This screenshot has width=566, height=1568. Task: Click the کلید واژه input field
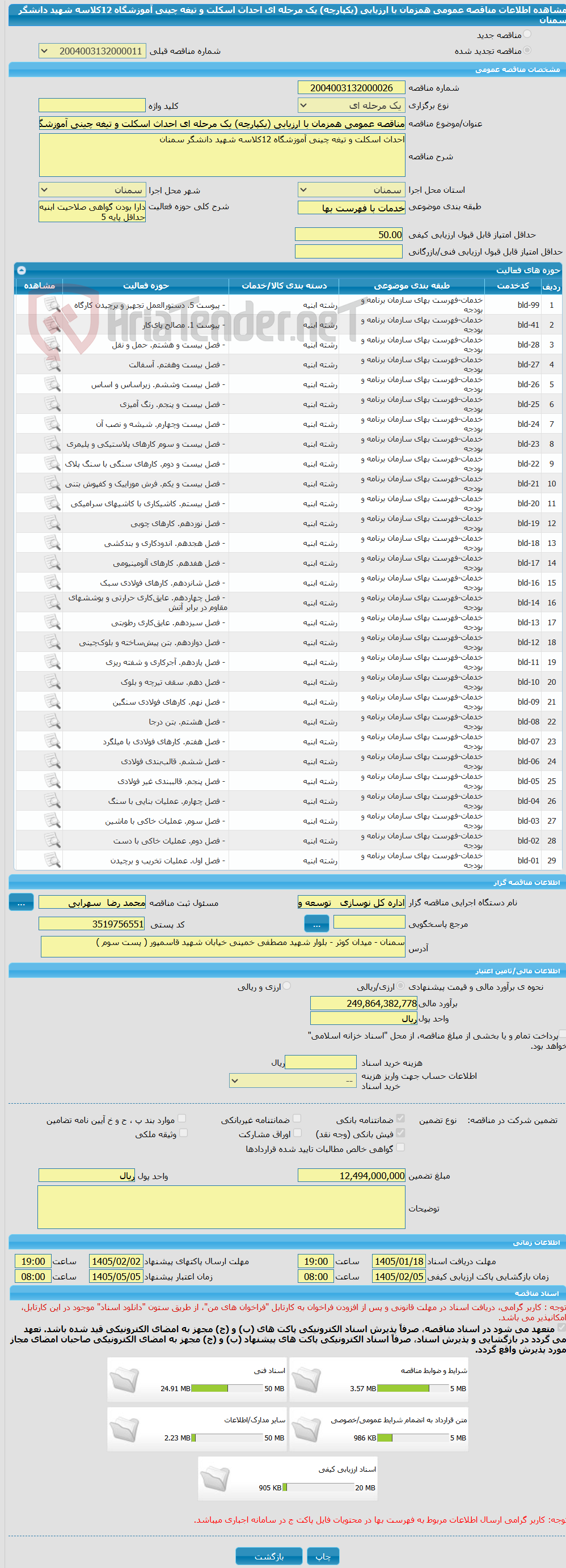[92, 105]
